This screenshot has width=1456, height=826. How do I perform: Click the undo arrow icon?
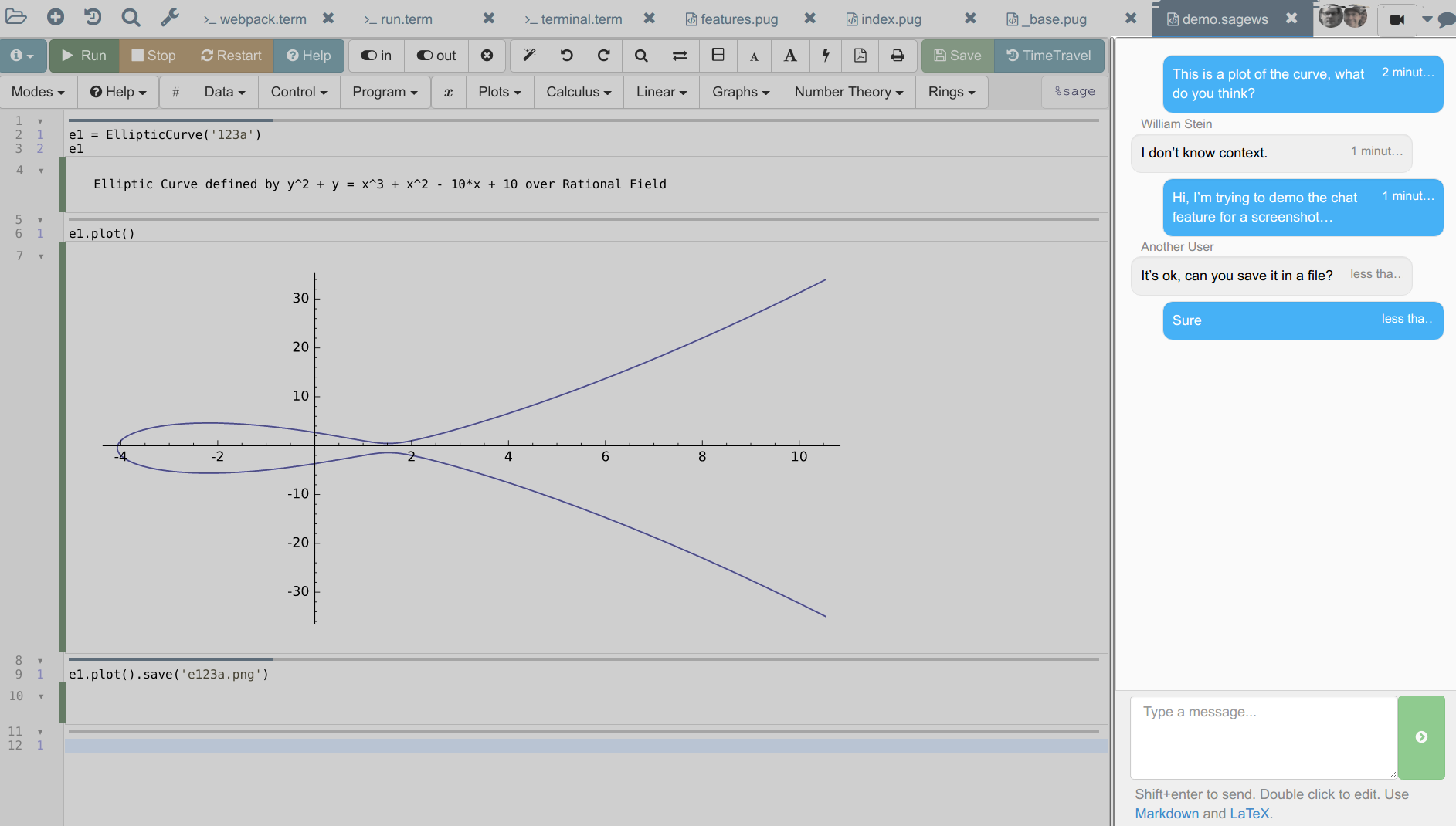(566, 56)
